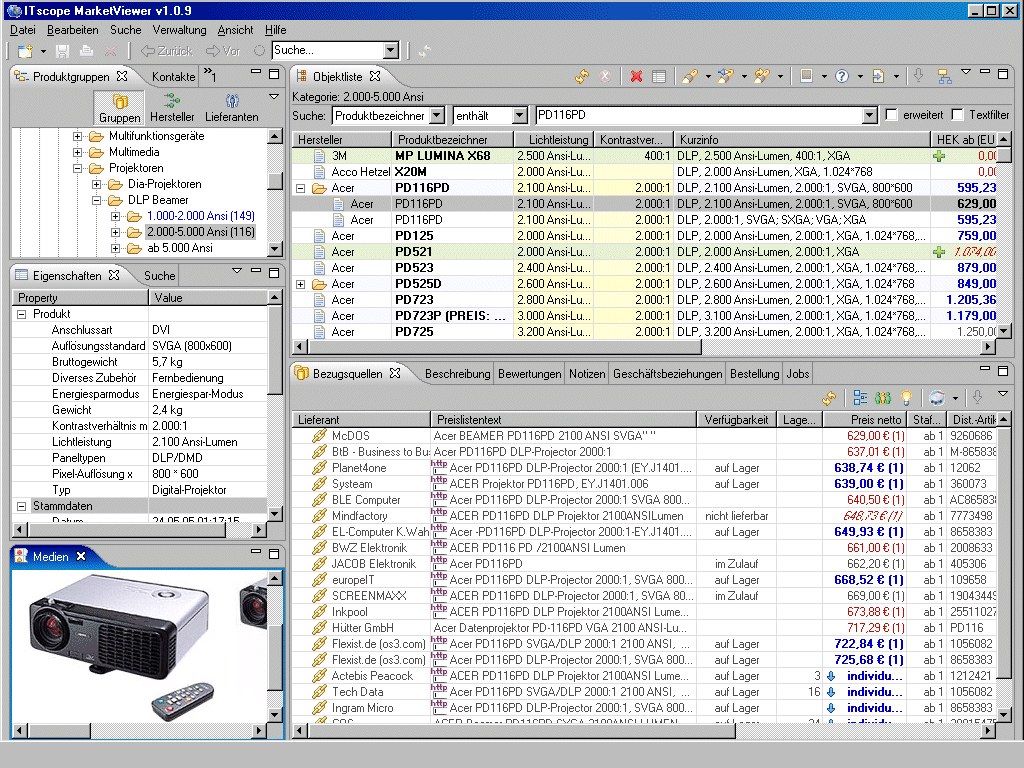
Task: Switch to the Geschäftsbeziehungen tab
Action: 667,374
